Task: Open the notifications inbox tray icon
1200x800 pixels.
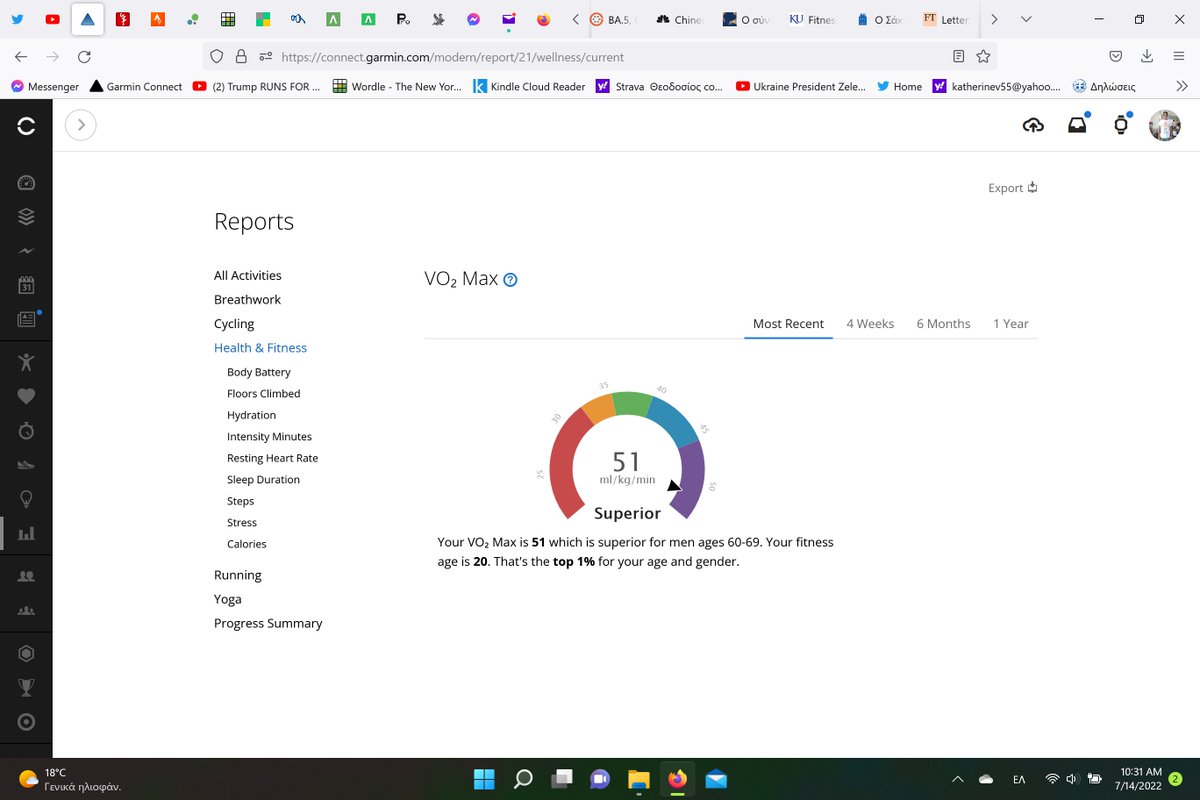Action: coord(1077,125)
